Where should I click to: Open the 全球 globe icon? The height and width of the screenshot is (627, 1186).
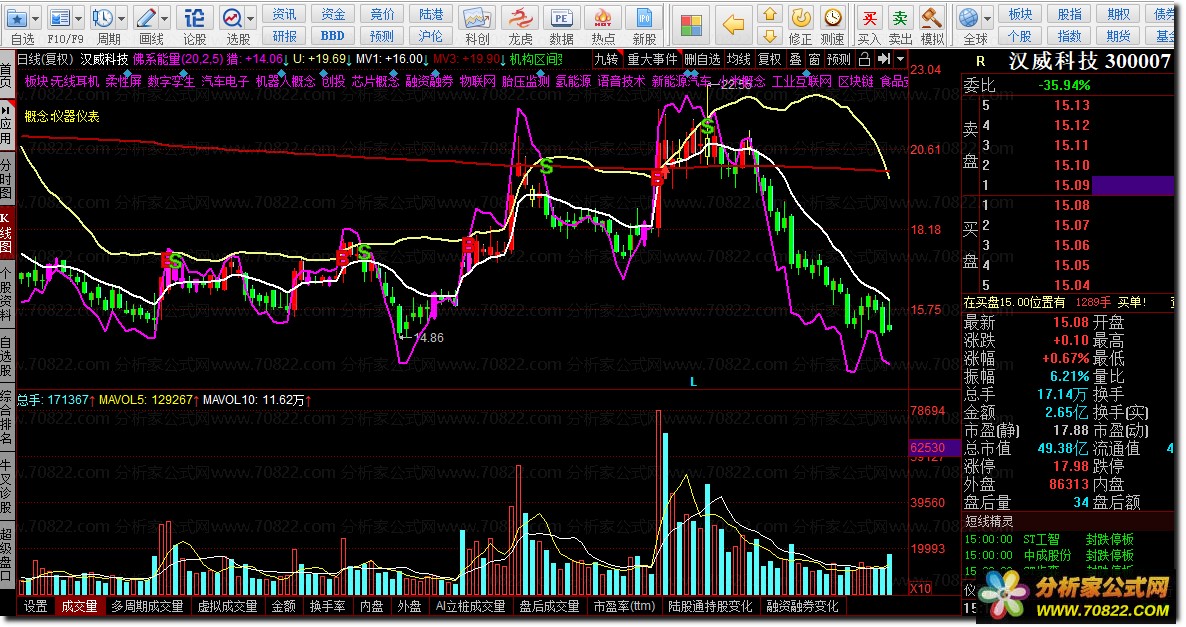pos(968,18)
